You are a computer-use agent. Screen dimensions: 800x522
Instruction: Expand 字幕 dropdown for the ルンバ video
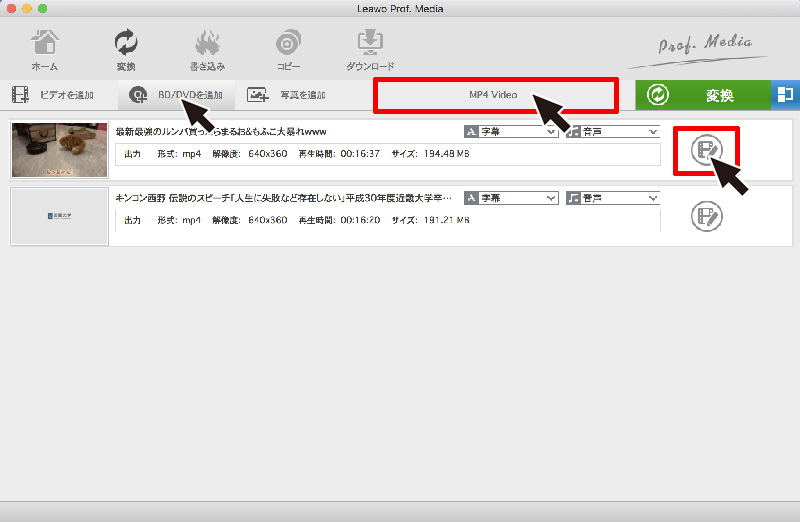coord(511,132)
